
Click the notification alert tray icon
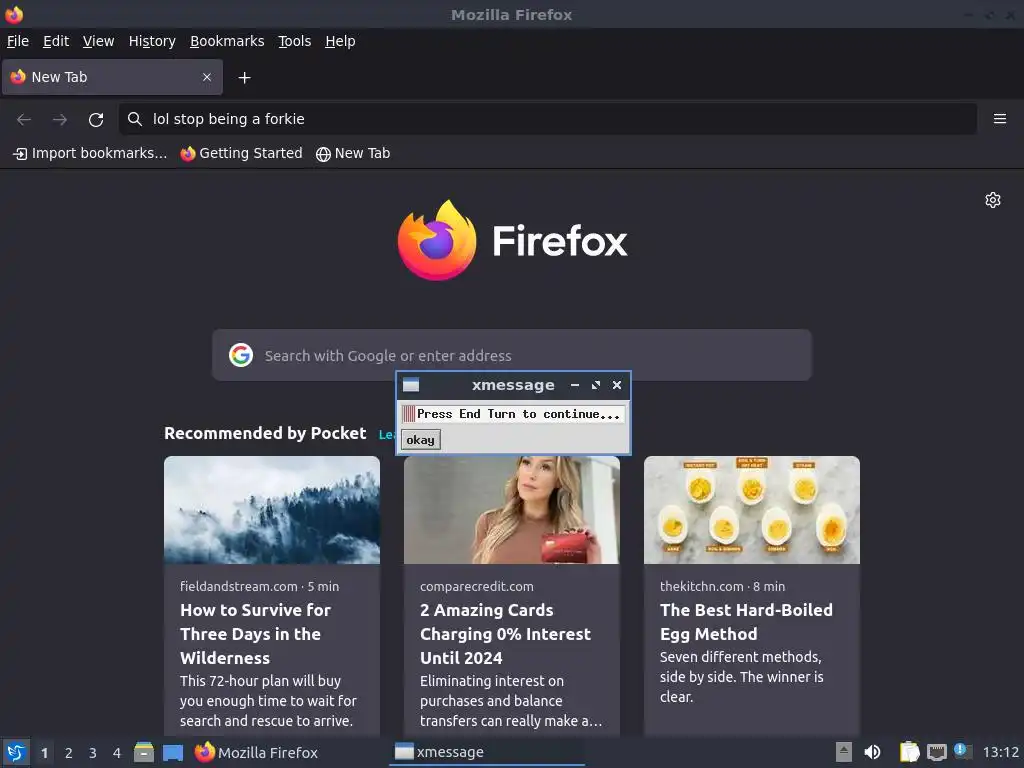coord(963,750)
